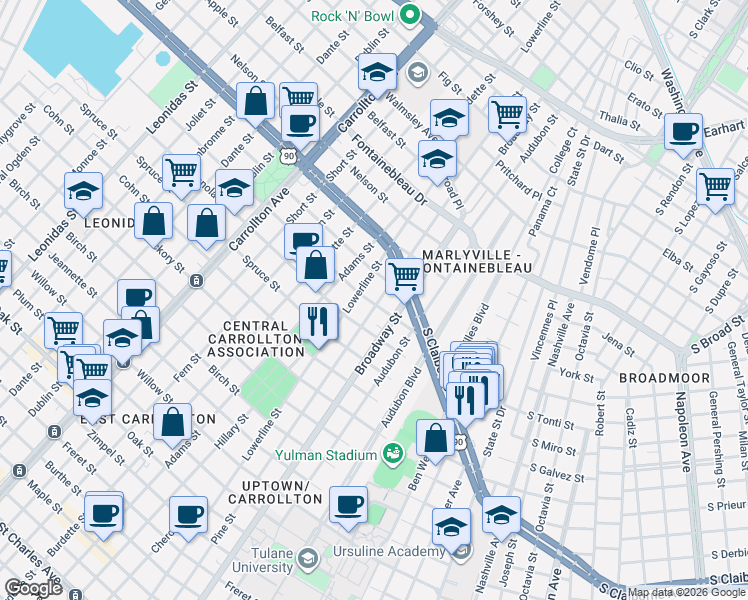748x600 pixels.
Task: Click the Google logo link
Action: [33, 588]
